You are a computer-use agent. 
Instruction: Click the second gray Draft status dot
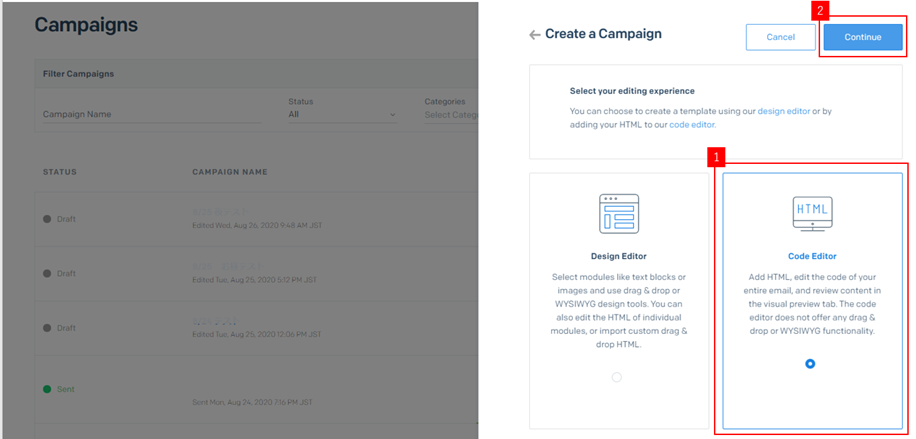click(x=47, y=273)
